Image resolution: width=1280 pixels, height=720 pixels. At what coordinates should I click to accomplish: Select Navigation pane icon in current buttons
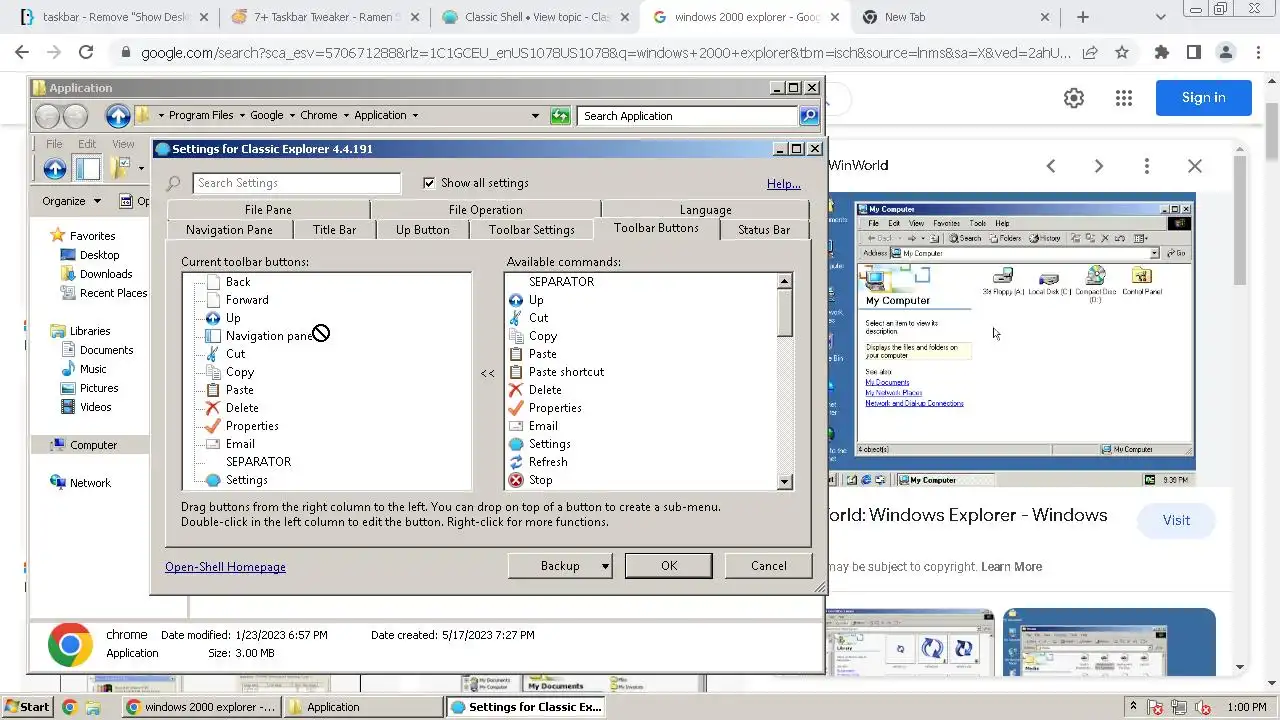pyautogui.click(x=213, y=336)
